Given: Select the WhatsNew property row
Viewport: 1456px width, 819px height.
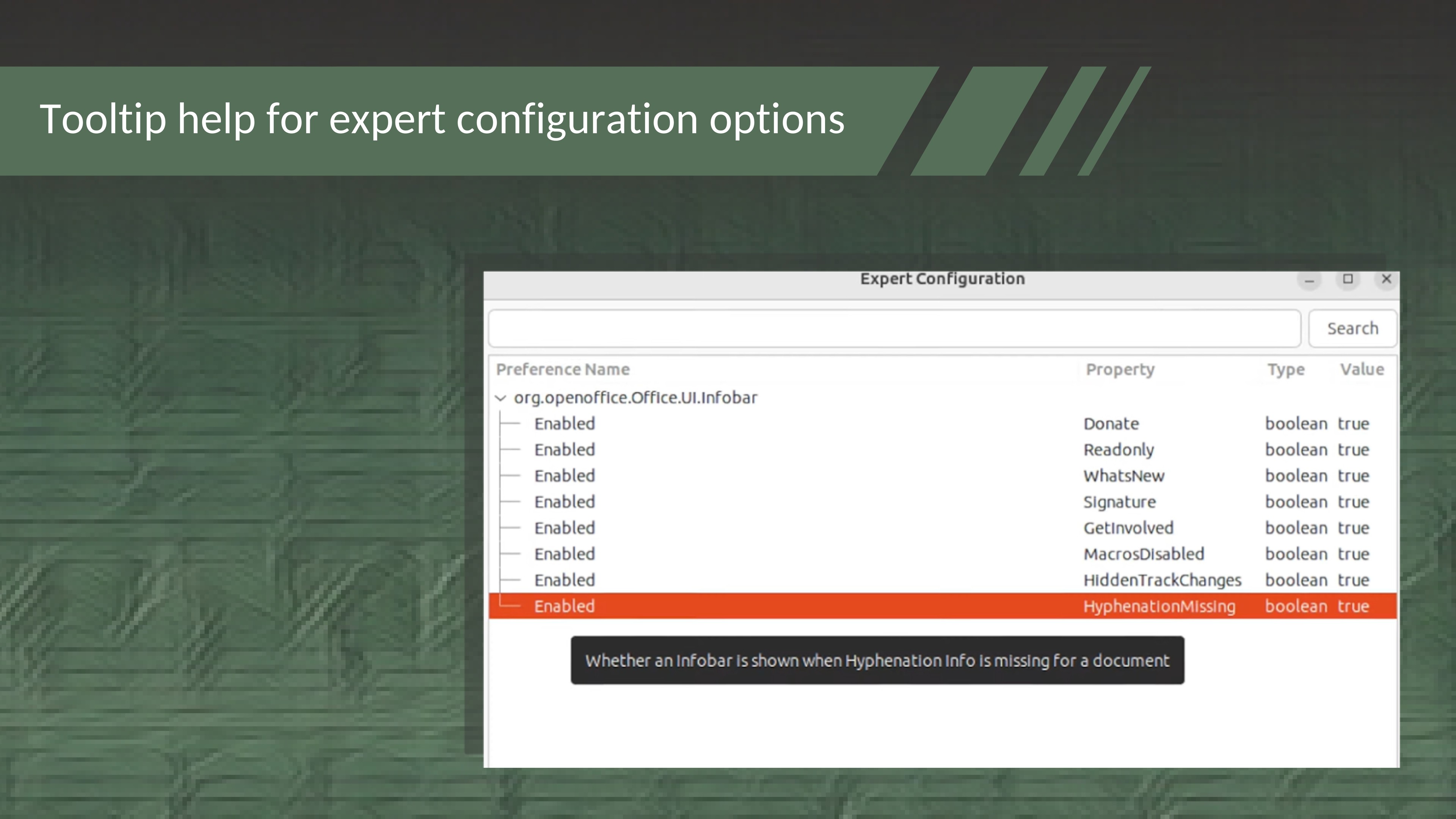Looking at the screenshot, I should 1123,476.
